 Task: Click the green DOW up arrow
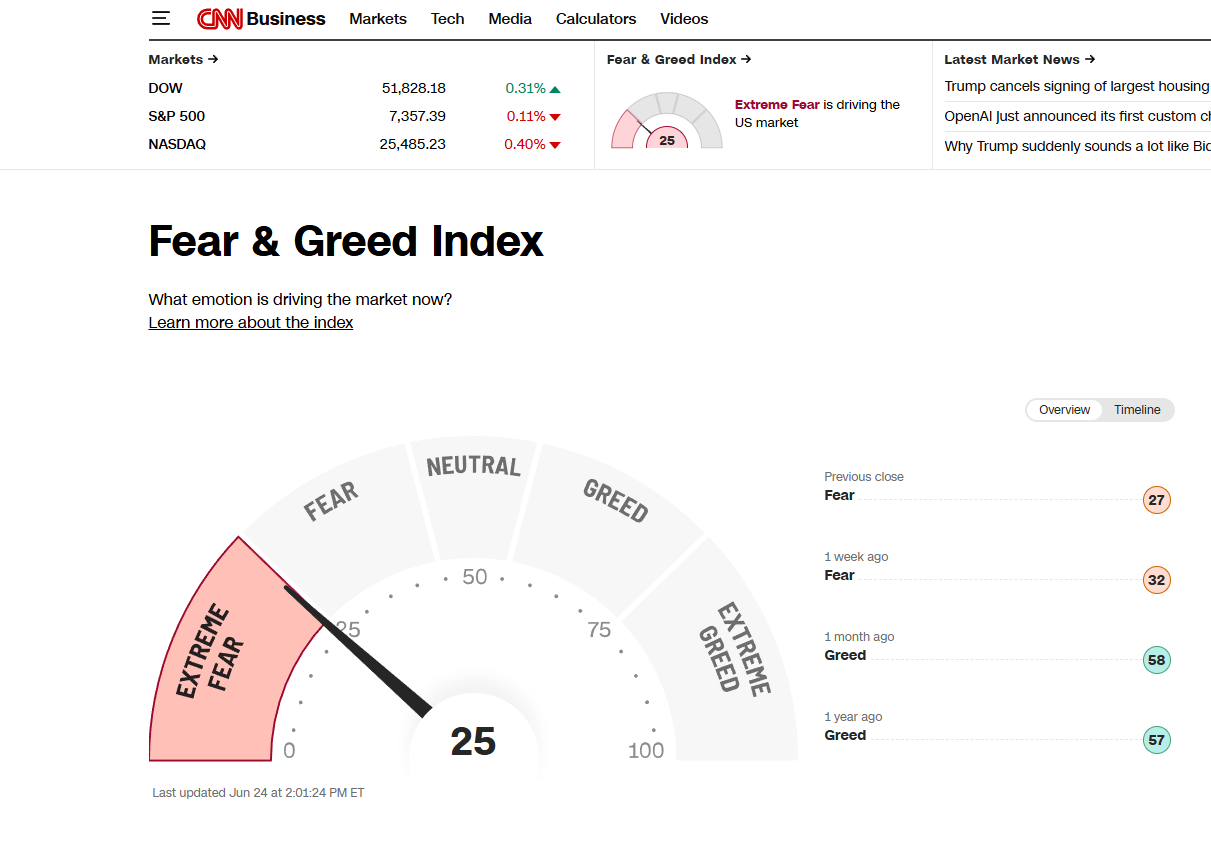(555, 89)
